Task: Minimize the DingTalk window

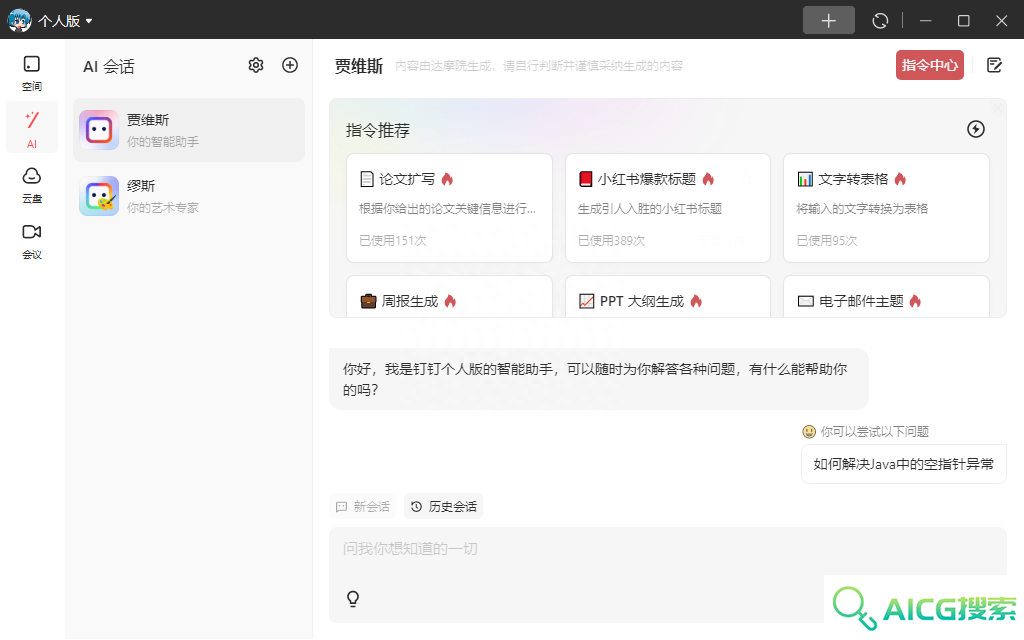Action: (x=925, y=21)
